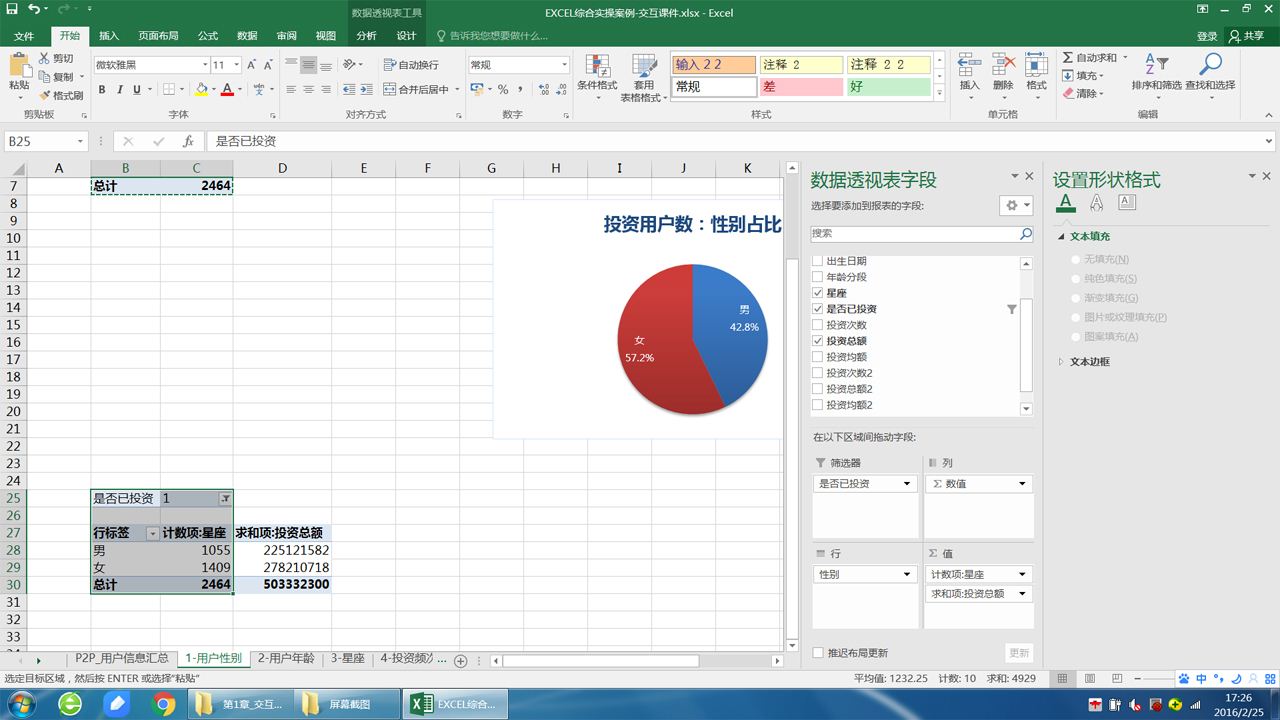Click the Cut (剪切) scissors icon
Screen dimensions: 1280x720
click(x=45, y=59)
